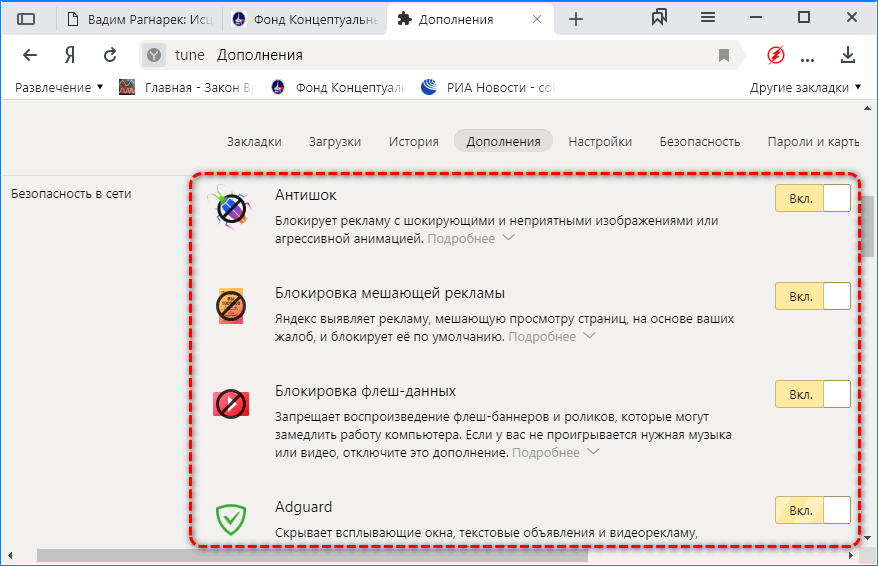
Task: Click the scroll-up arrow of vertical scrollbar
Action: 867,108
